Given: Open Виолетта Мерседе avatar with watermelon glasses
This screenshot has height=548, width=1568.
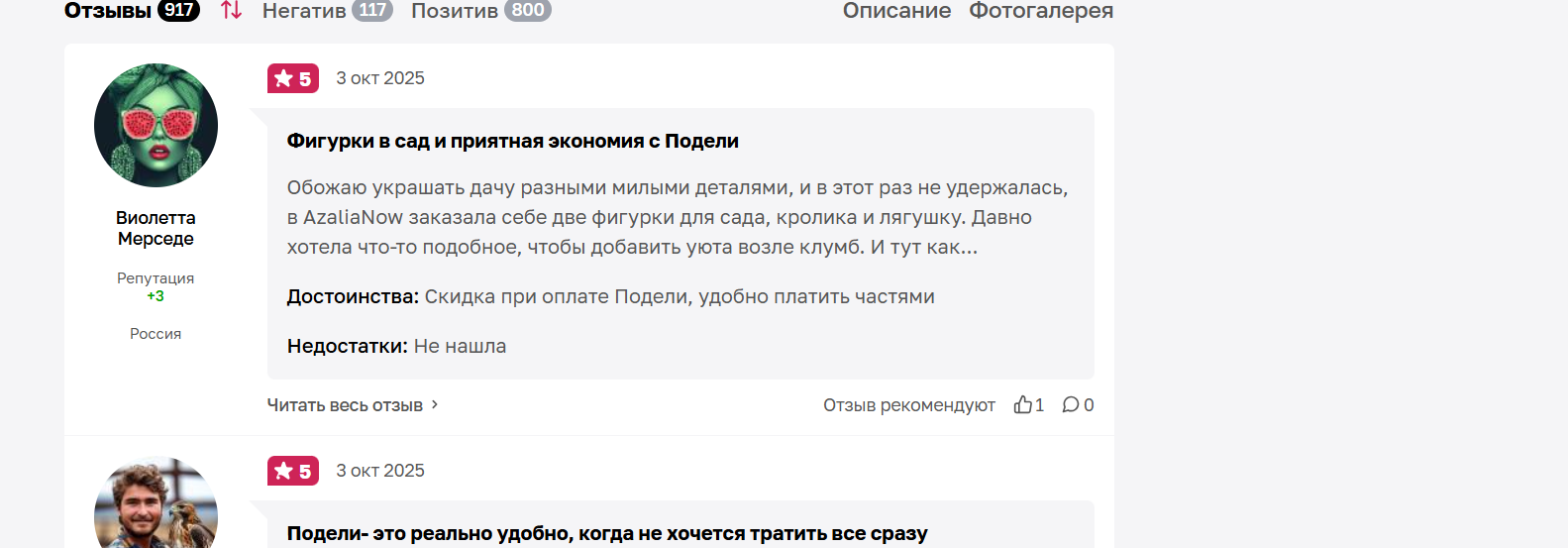Looking at the screenshot, I should 156,126.
